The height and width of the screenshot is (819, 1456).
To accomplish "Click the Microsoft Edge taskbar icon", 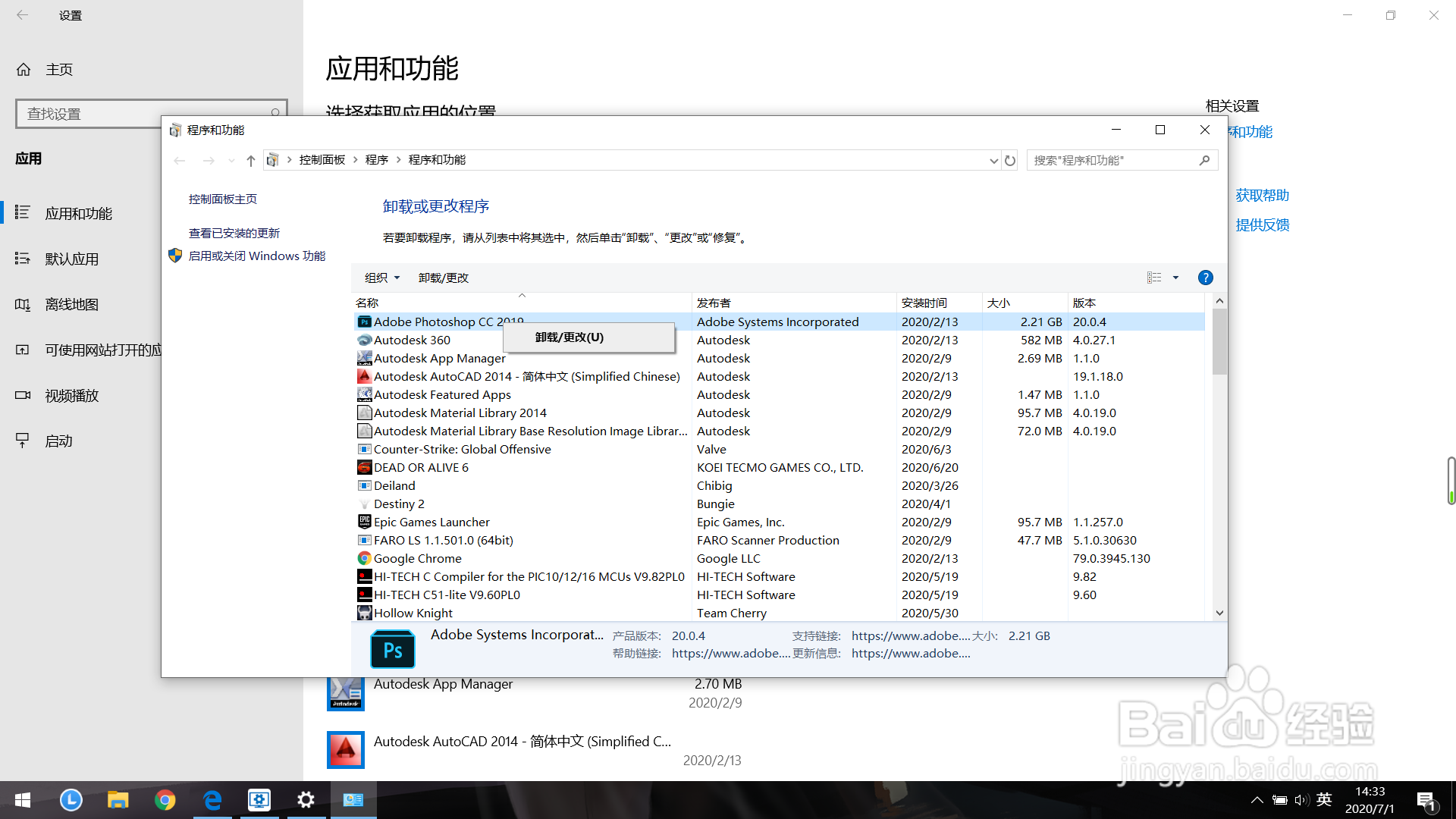I will pos(212,799).
